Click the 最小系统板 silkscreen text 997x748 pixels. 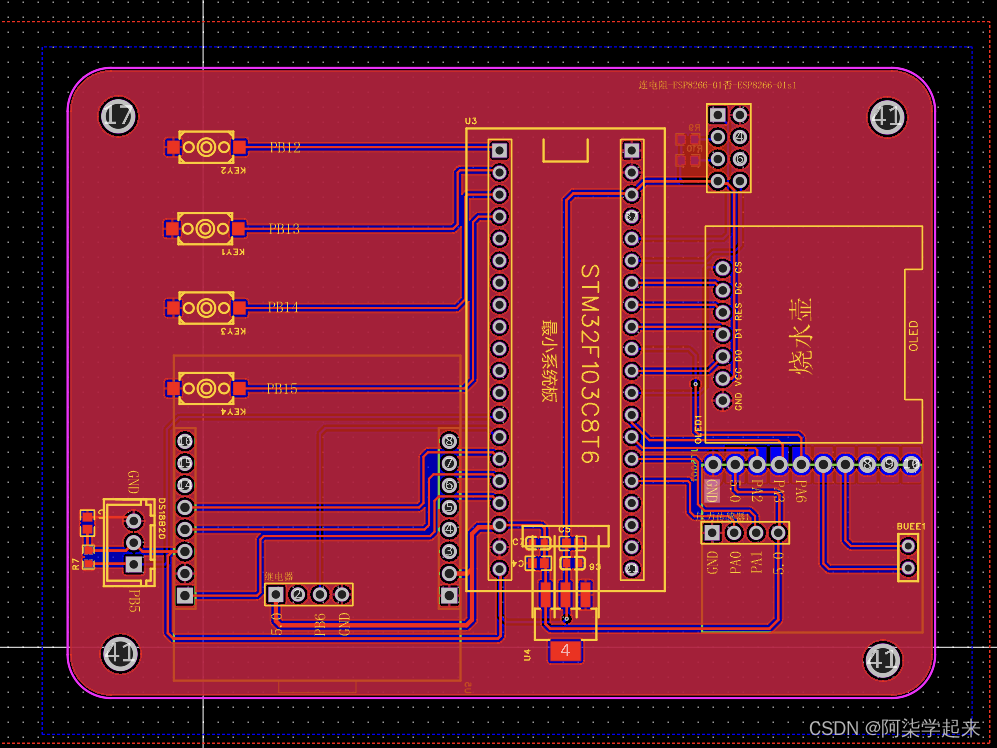point(549,361)
